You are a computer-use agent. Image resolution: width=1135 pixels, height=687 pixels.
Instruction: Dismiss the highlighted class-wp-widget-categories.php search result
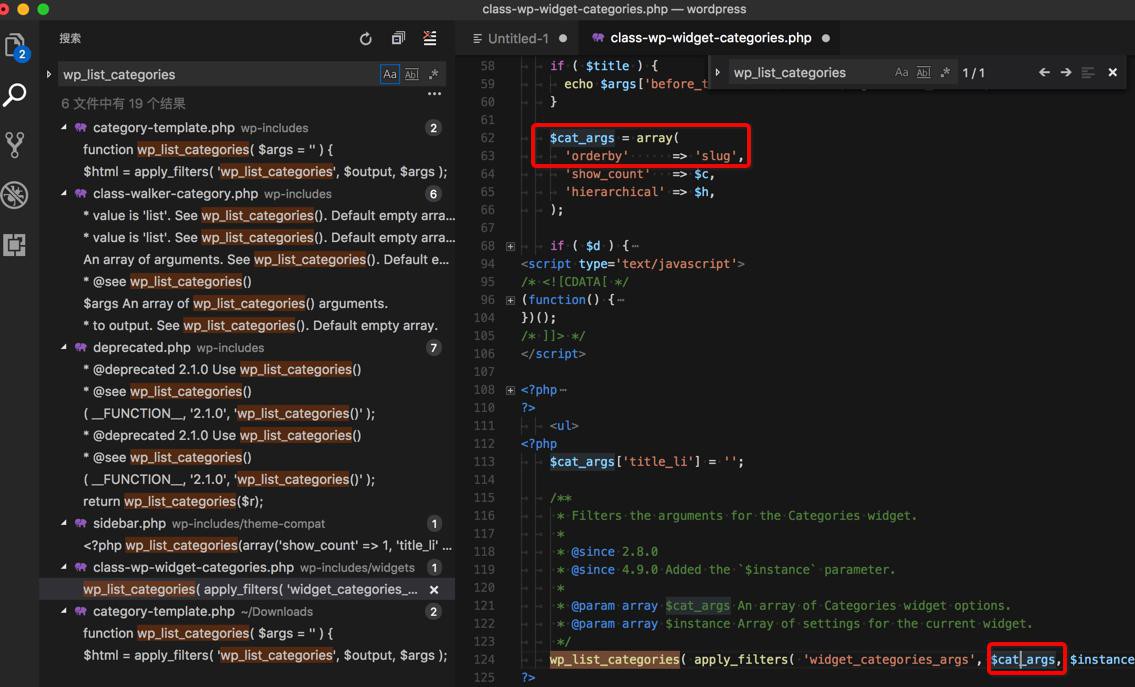(434, 590)
